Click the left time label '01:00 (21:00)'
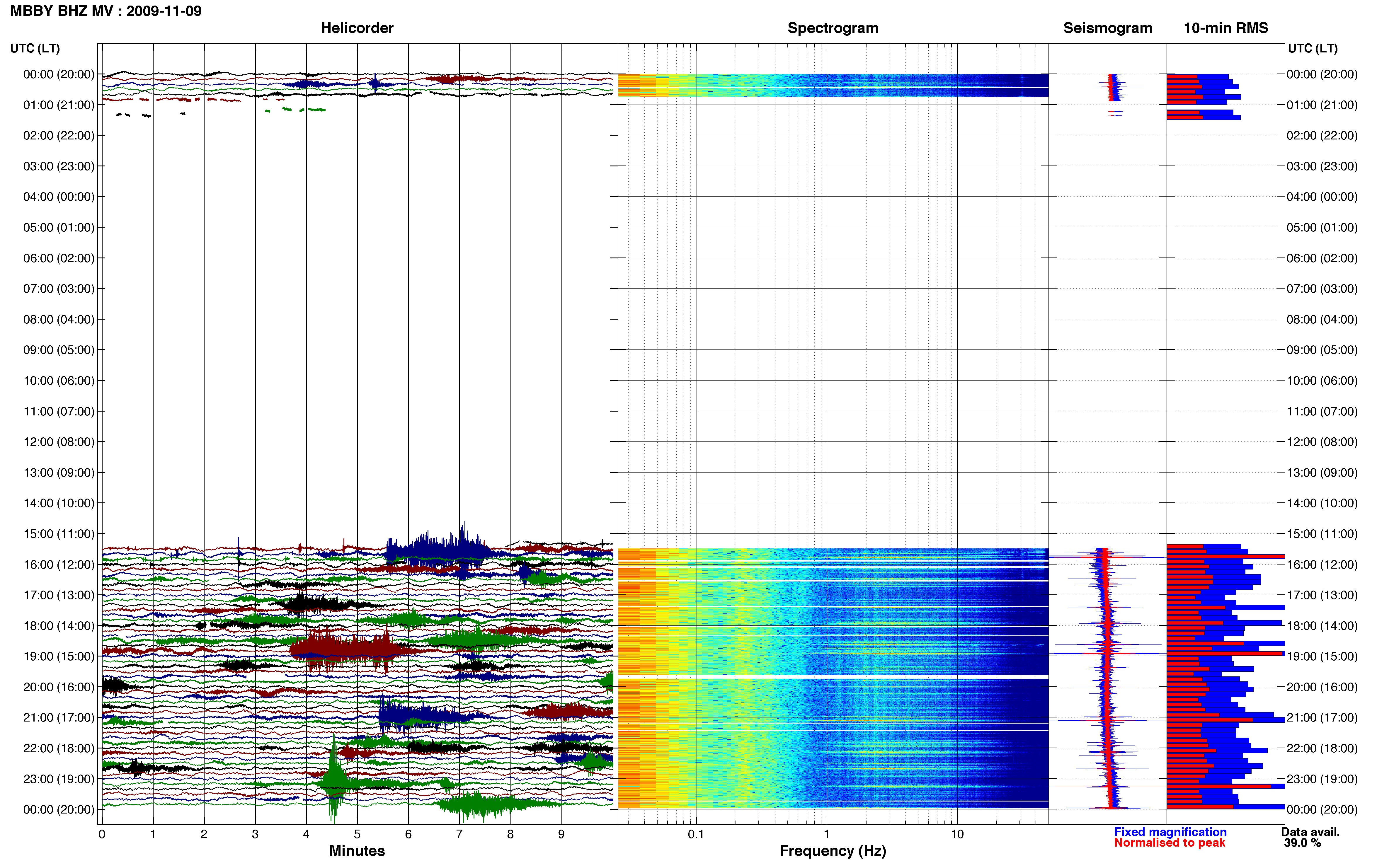 [x=59, y=105]
